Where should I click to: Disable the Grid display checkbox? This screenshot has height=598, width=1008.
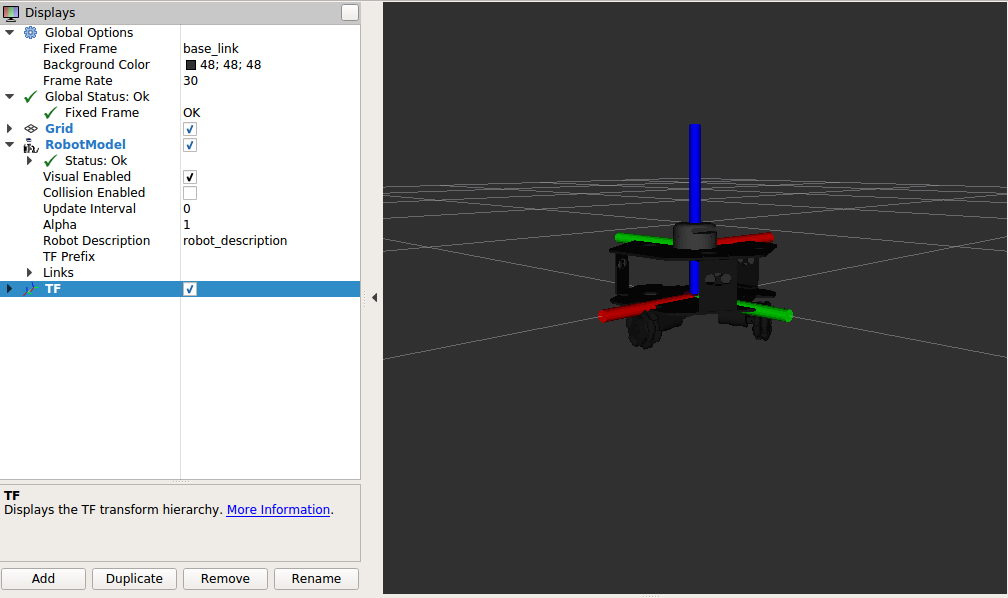point(189,128)
